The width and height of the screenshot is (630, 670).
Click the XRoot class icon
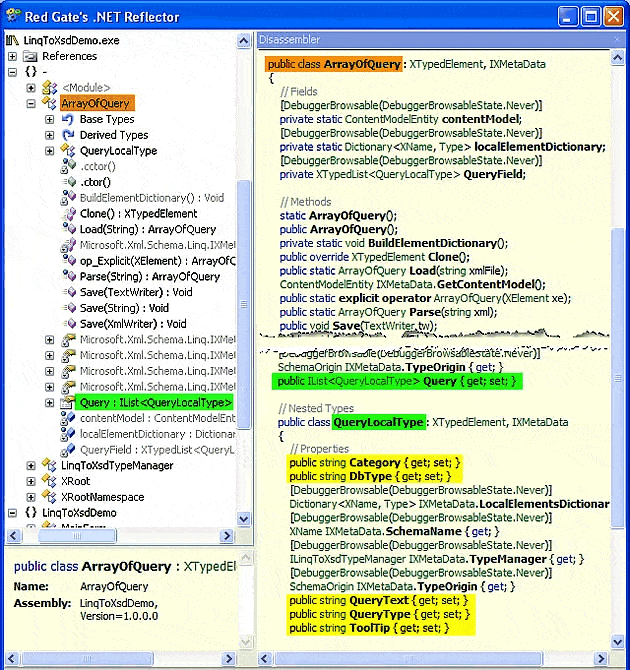49,481
